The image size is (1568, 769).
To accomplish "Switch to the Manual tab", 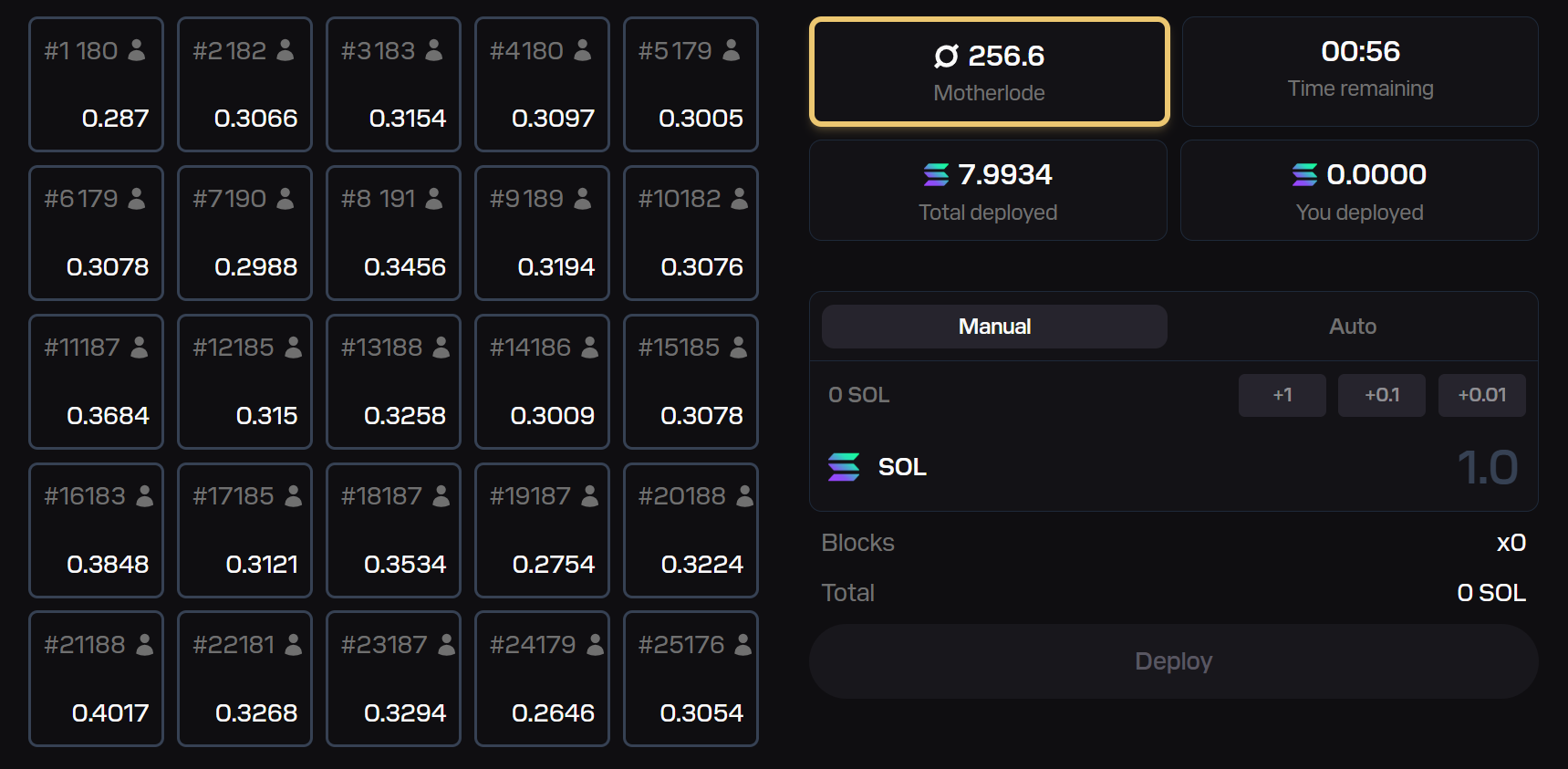I will 994,327.
